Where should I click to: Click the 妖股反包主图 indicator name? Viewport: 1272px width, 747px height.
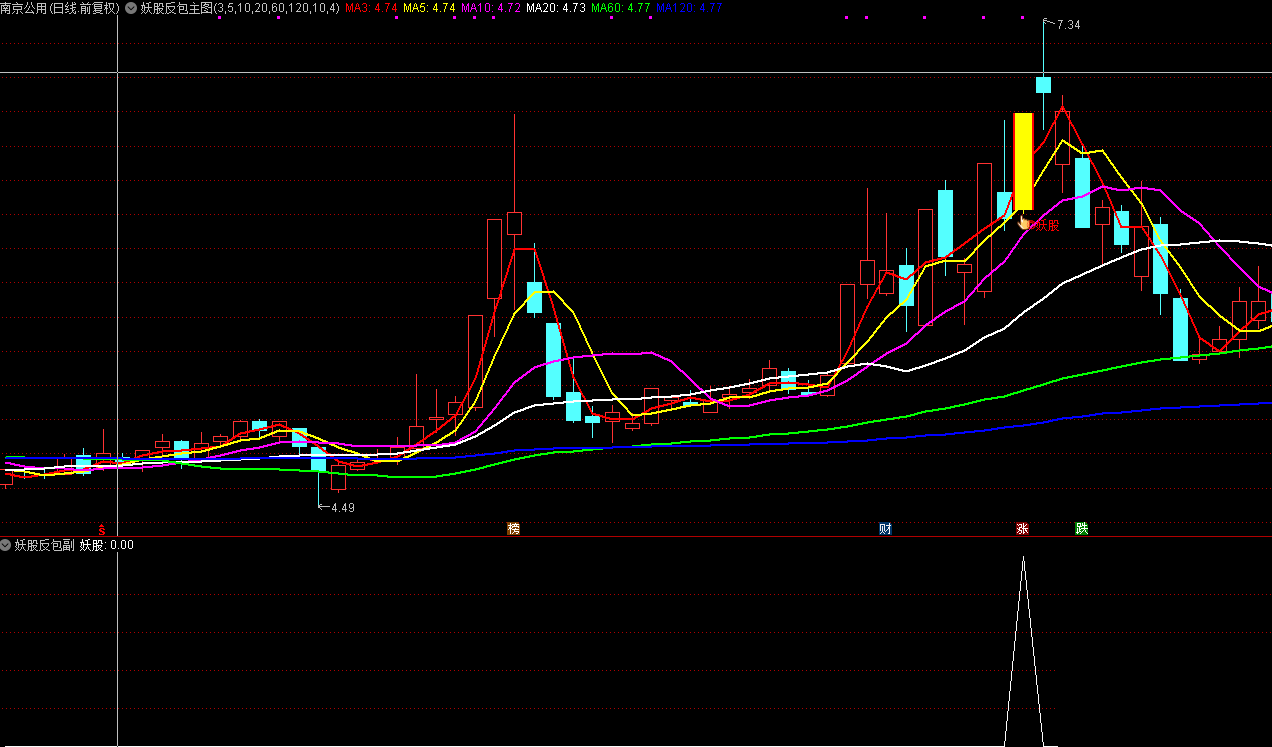[177, 8]
